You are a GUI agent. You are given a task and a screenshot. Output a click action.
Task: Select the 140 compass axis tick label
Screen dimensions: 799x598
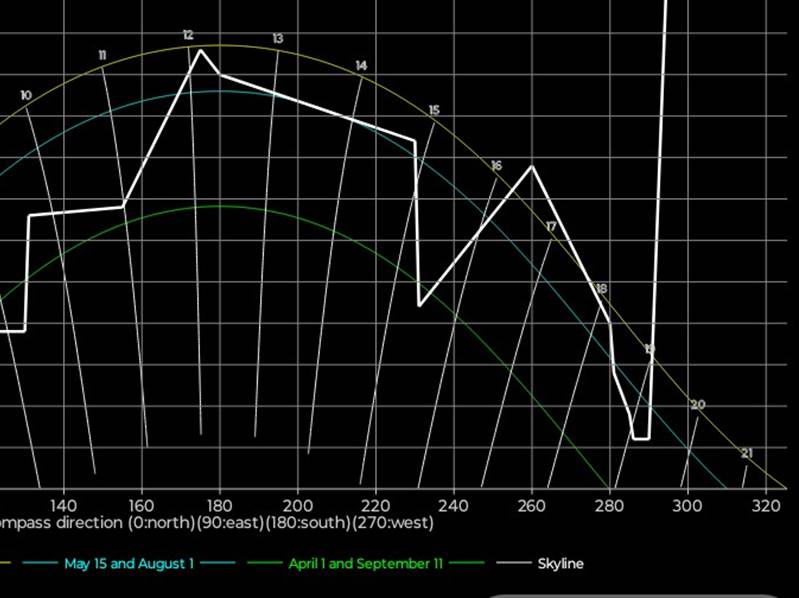click(63, 505)
